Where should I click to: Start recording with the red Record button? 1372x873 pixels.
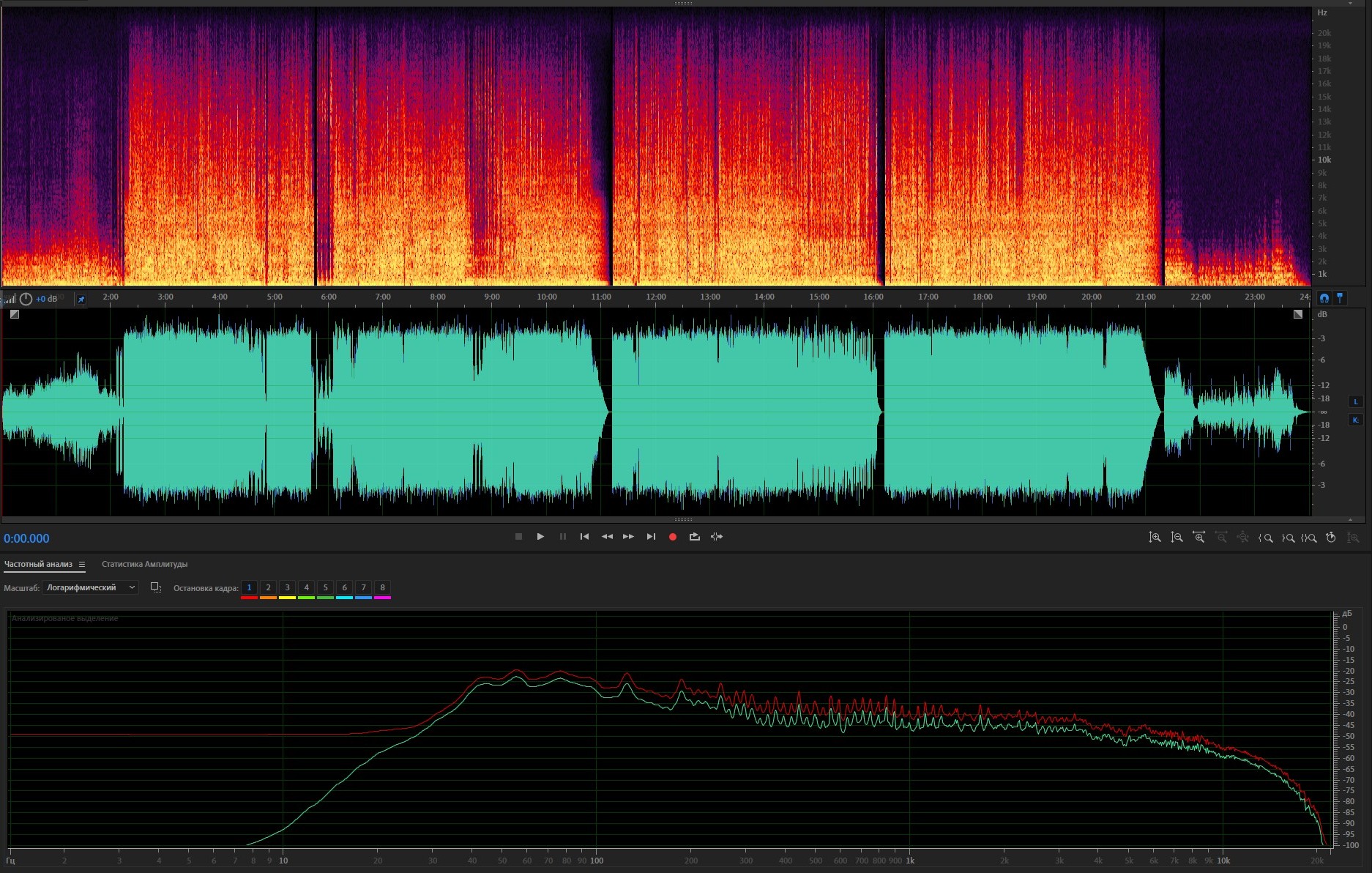tap(673, 537)
